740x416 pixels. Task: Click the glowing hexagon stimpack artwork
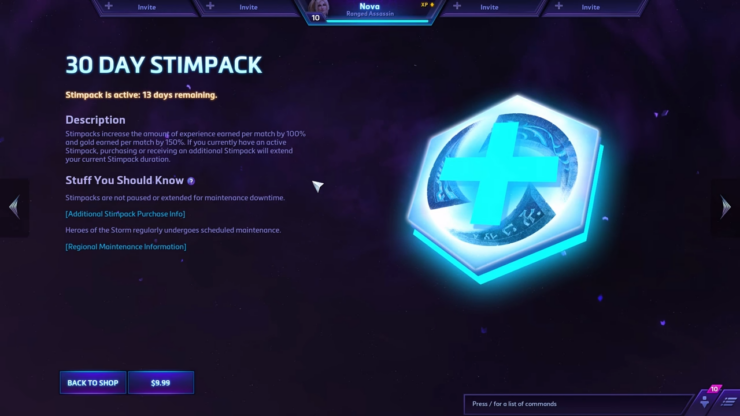[505, 189]
